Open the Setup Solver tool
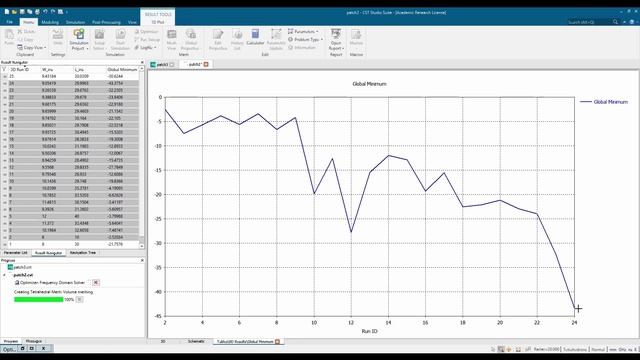The height and width of the screenshot is (360, 640). coord(99,39)
